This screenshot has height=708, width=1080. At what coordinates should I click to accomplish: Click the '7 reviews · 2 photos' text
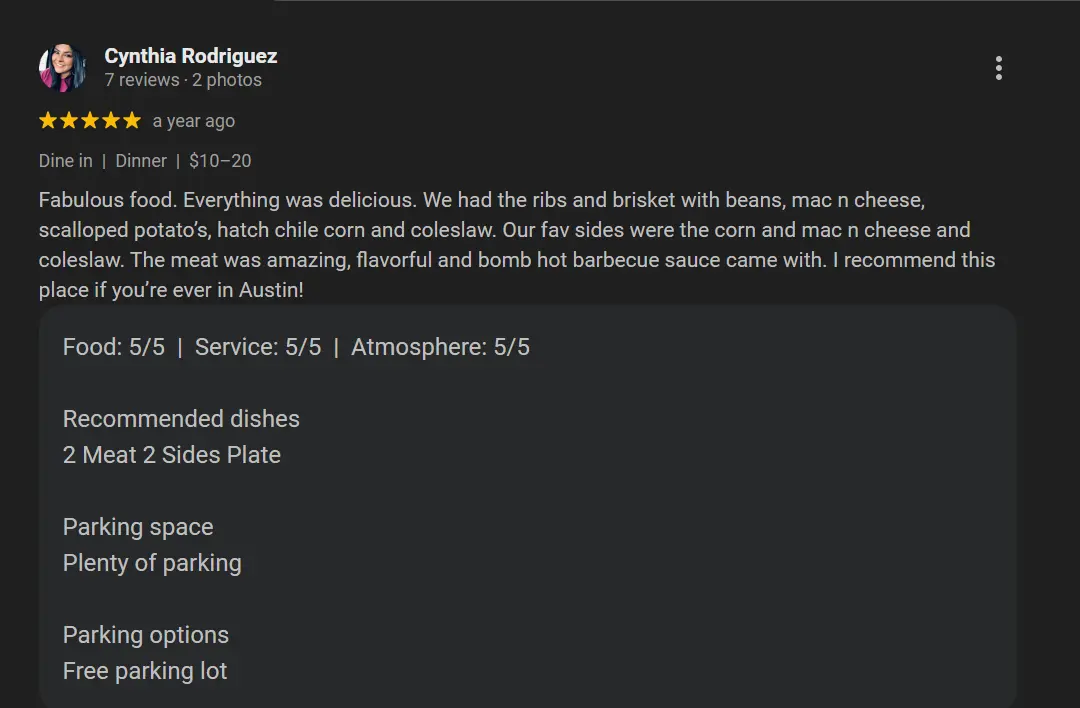[183, 80]
